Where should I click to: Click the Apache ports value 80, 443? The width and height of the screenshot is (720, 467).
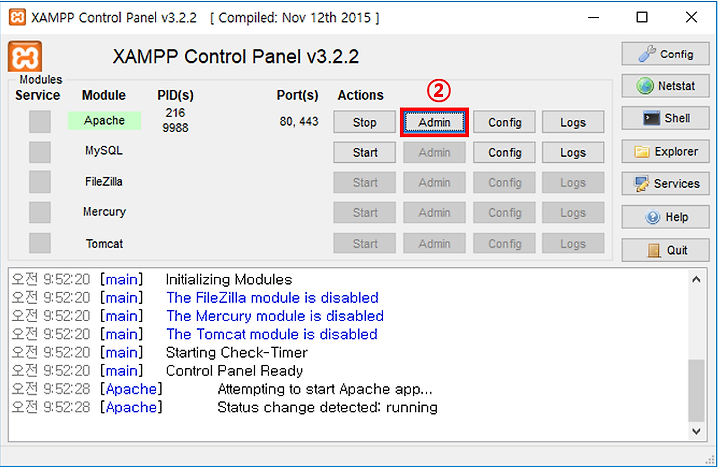click(x=299, y=121)
